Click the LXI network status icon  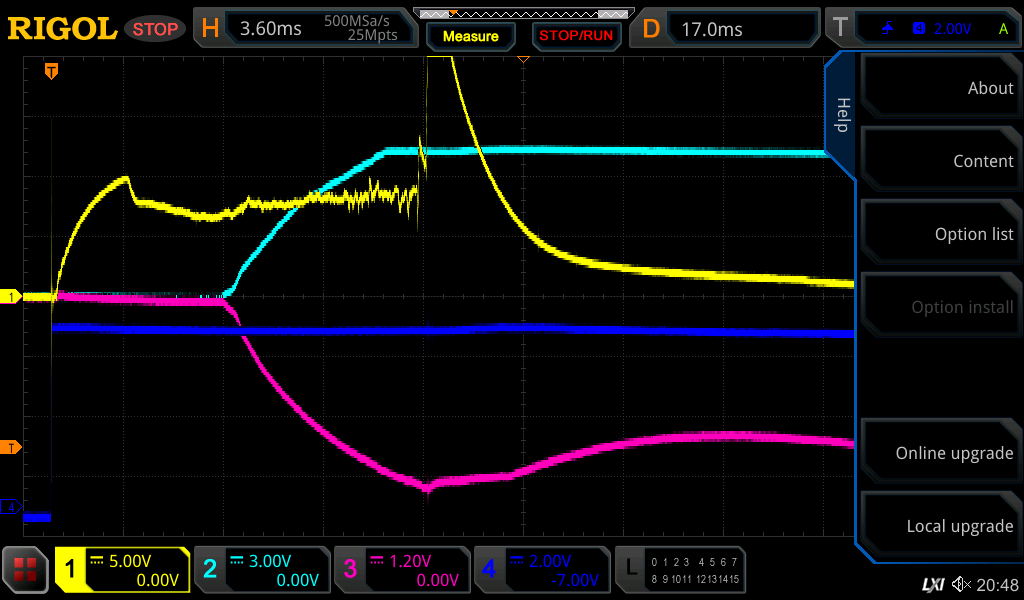click(x=932, y=584)
